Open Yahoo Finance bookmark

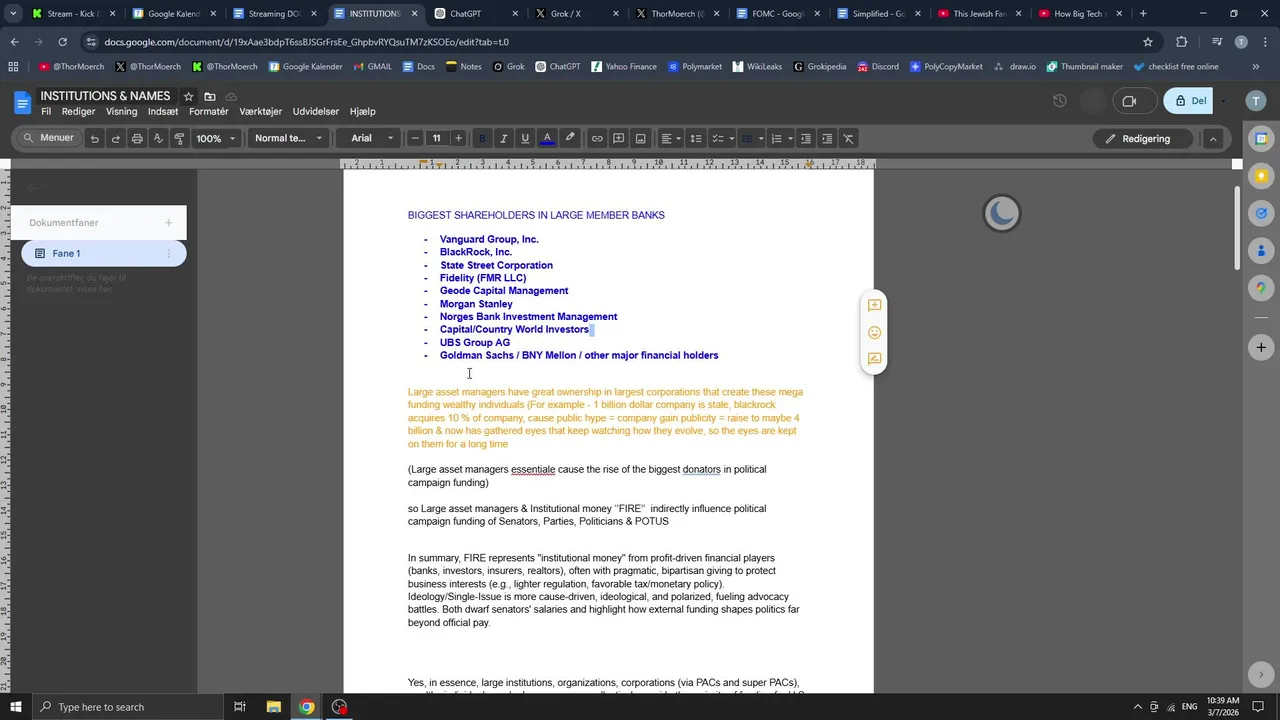click(x=623, y=66)
